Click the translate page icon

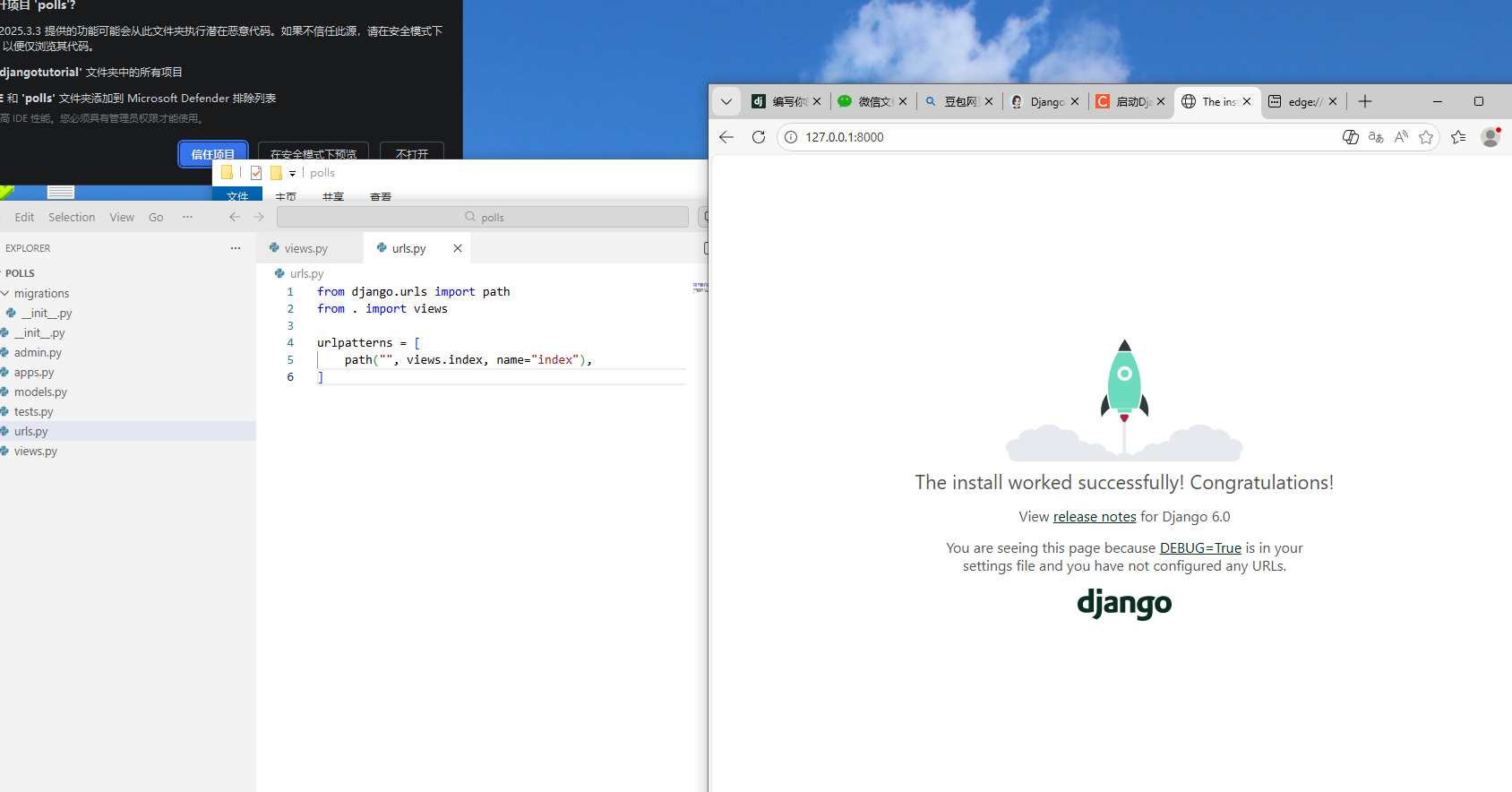tap(1376, 137)
